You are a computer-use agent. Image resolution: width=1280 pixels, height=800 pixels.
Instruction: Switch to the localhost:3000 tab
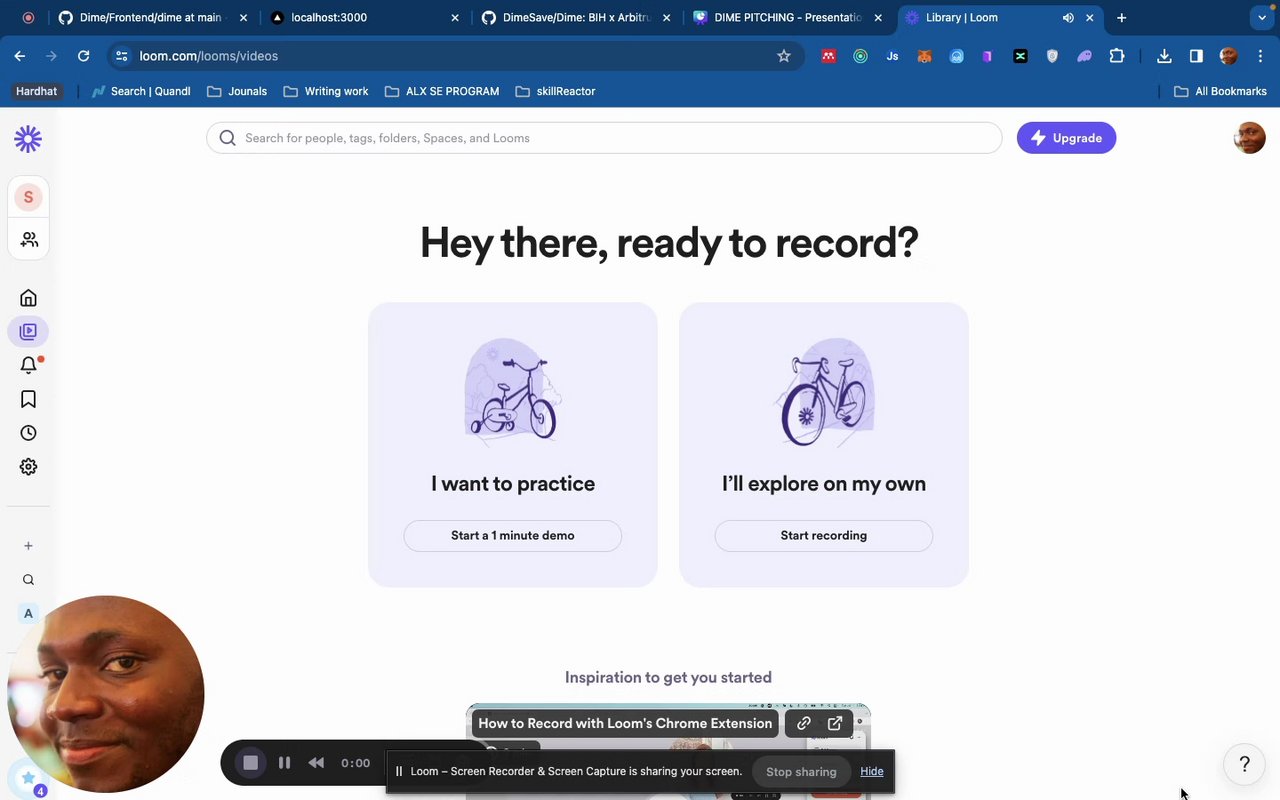pos(366,17)
